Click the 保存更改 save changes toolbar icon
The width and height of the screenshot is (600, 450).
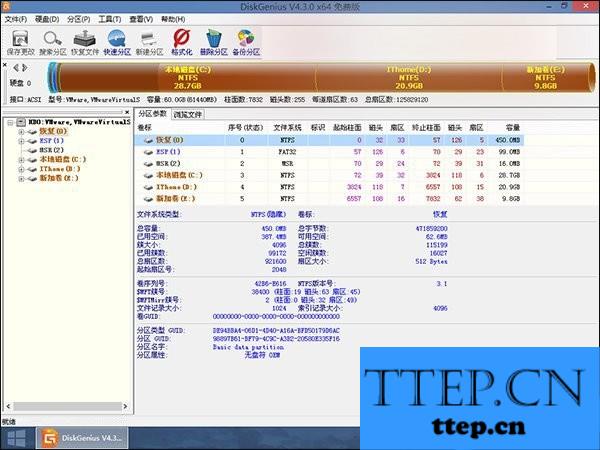point(20,42)
